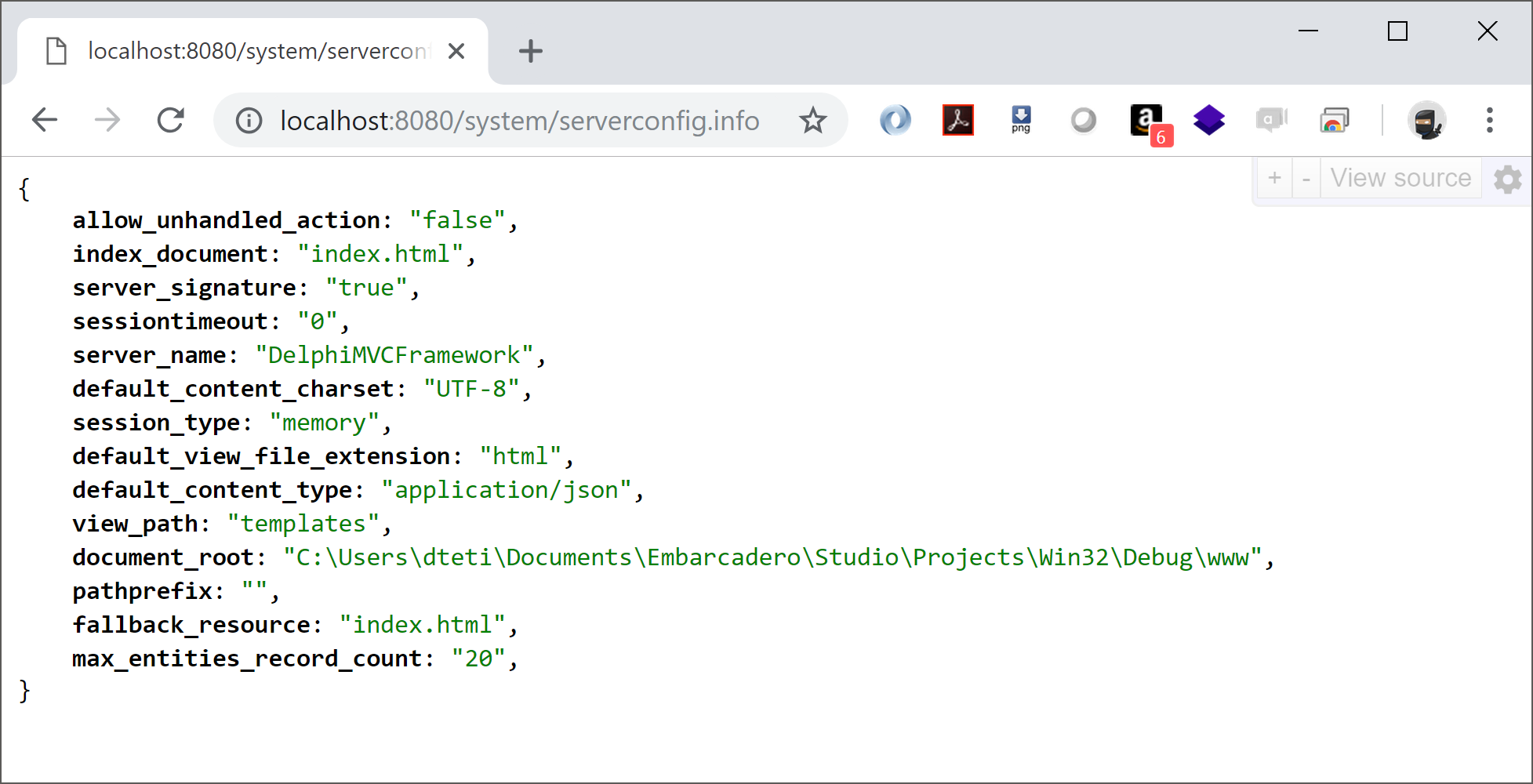This screenshot has height=784, width=1533.
Task: Click the purple stacked layers extension icon
Action: 1209,120
